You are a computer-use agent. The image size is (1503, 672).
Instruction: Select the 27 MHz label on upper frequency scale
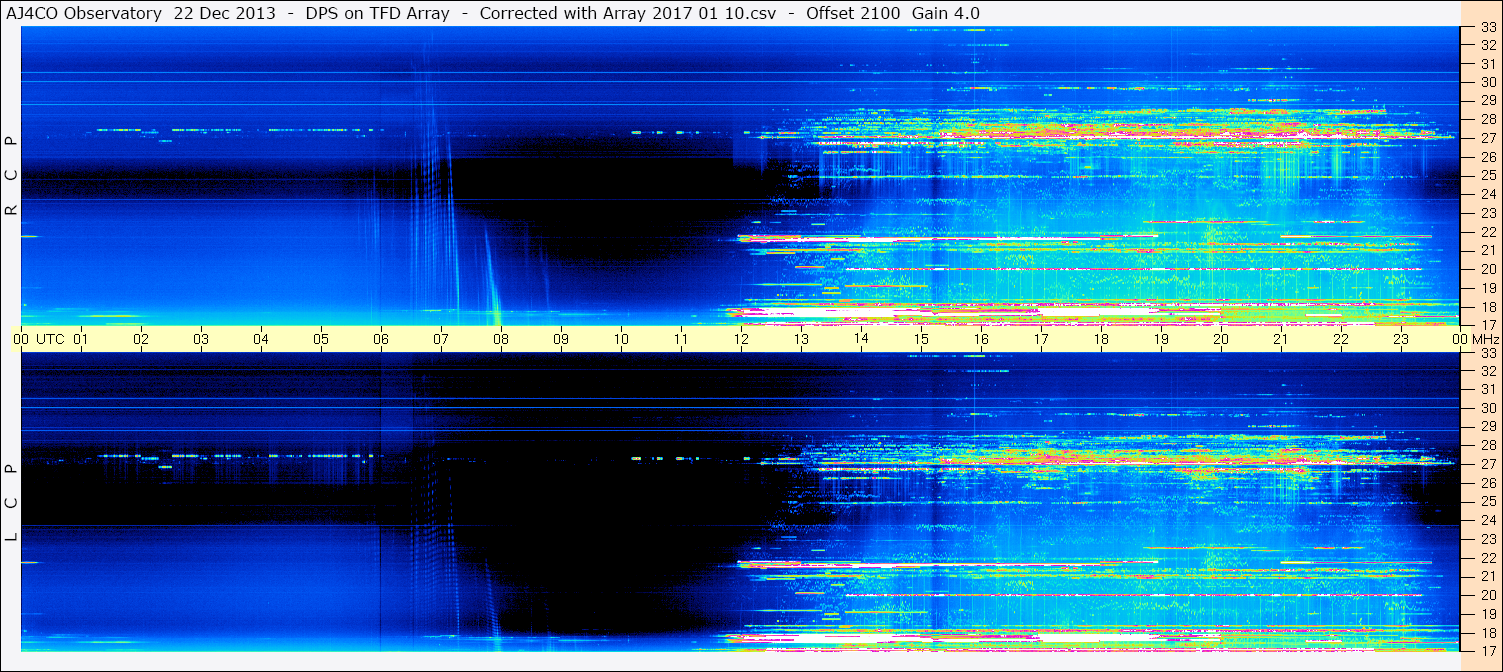tap(1488, 138)
